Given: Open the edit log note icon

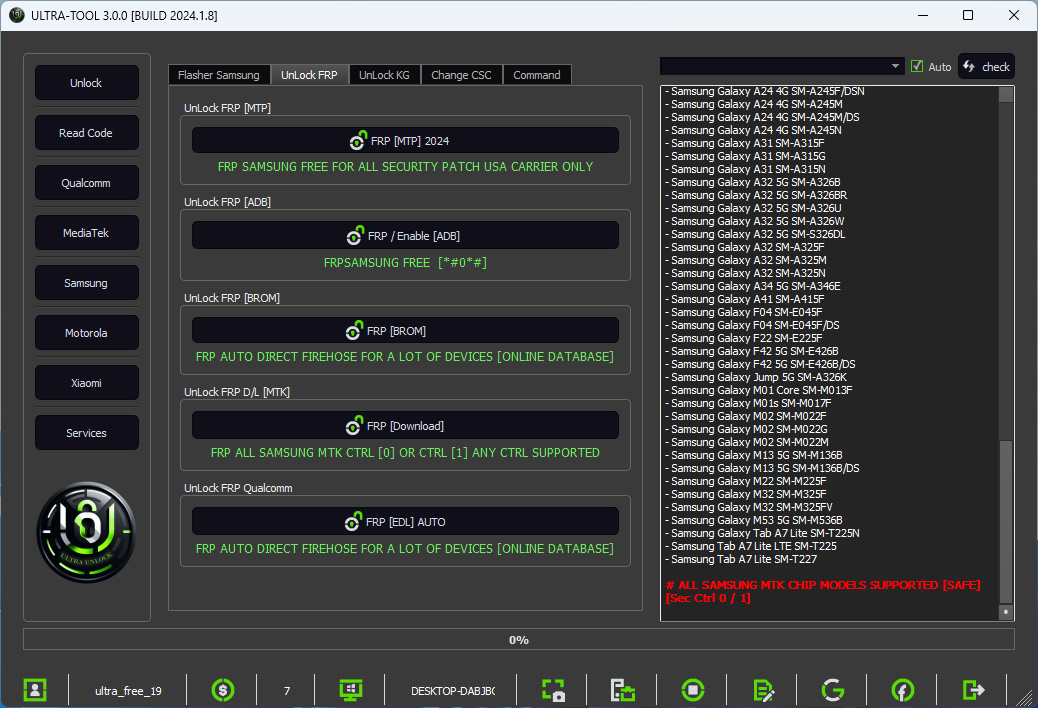Looking at the screenshot, I should pos(763,690).
